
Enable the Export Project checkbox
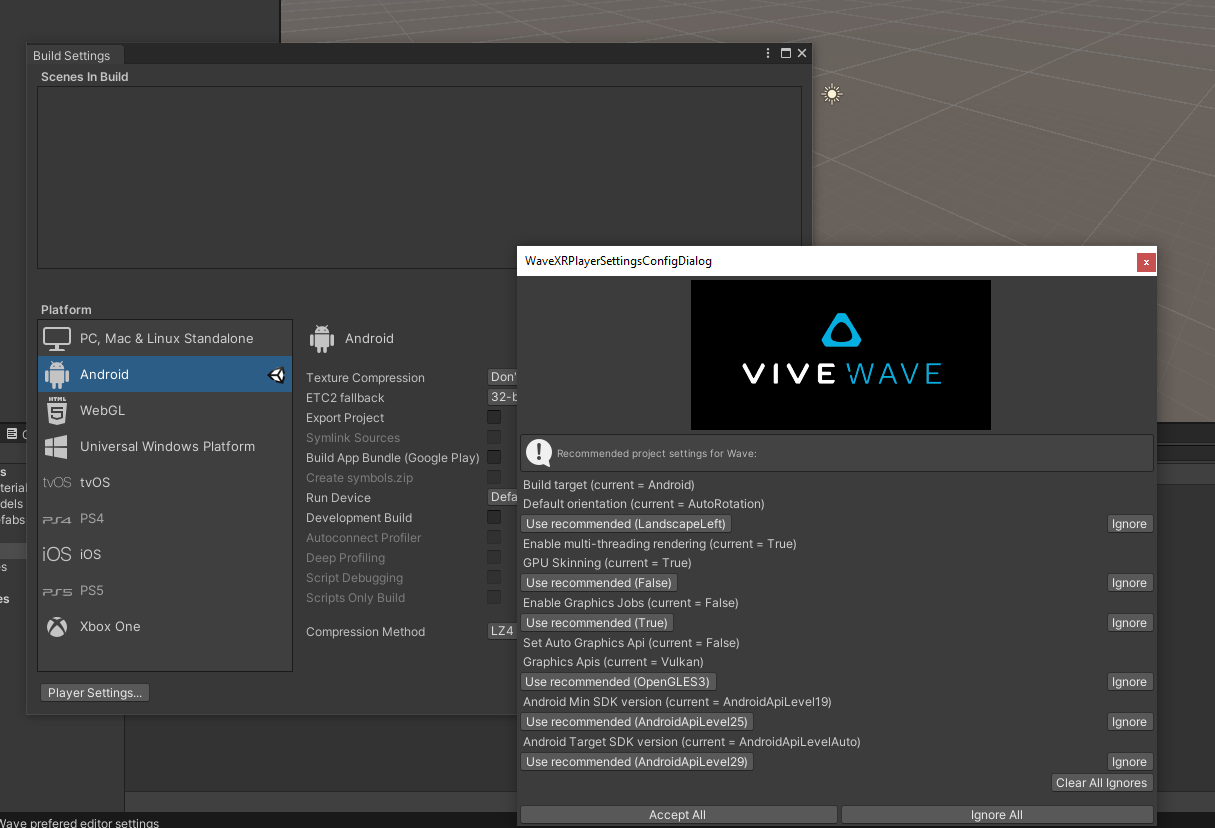494,417
